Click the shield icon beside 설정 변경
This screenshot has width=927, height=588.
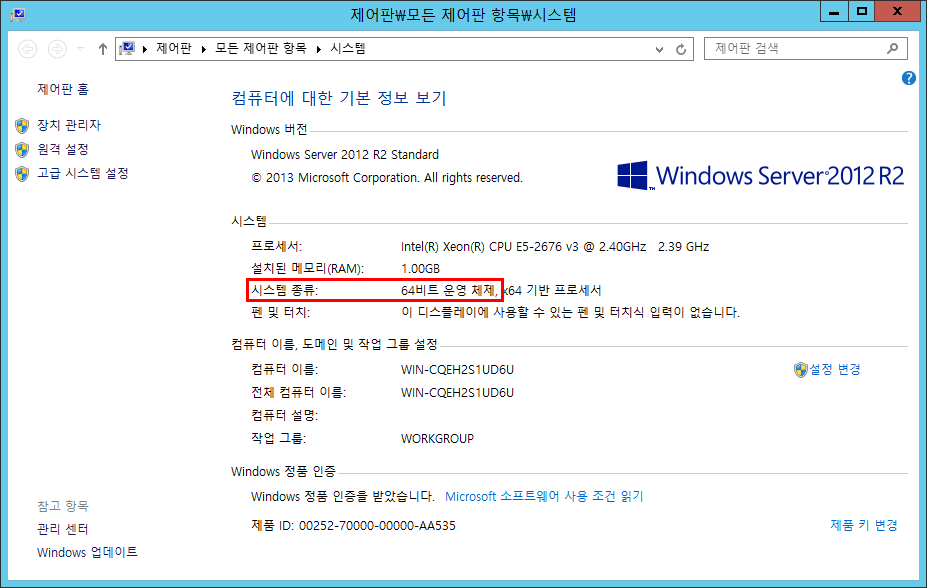800,370
